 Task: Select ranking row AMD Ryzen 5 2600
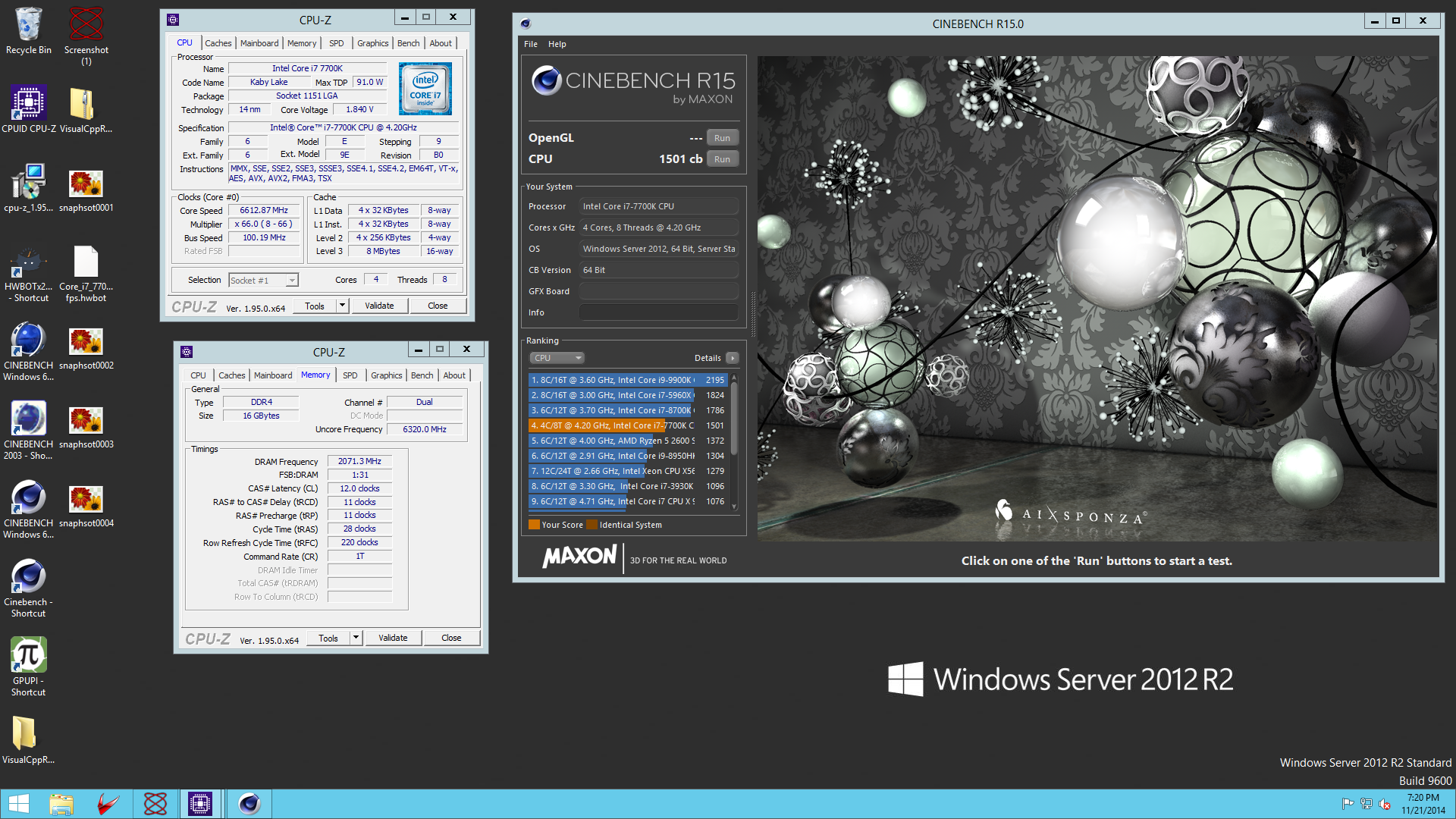pos(628,441)
